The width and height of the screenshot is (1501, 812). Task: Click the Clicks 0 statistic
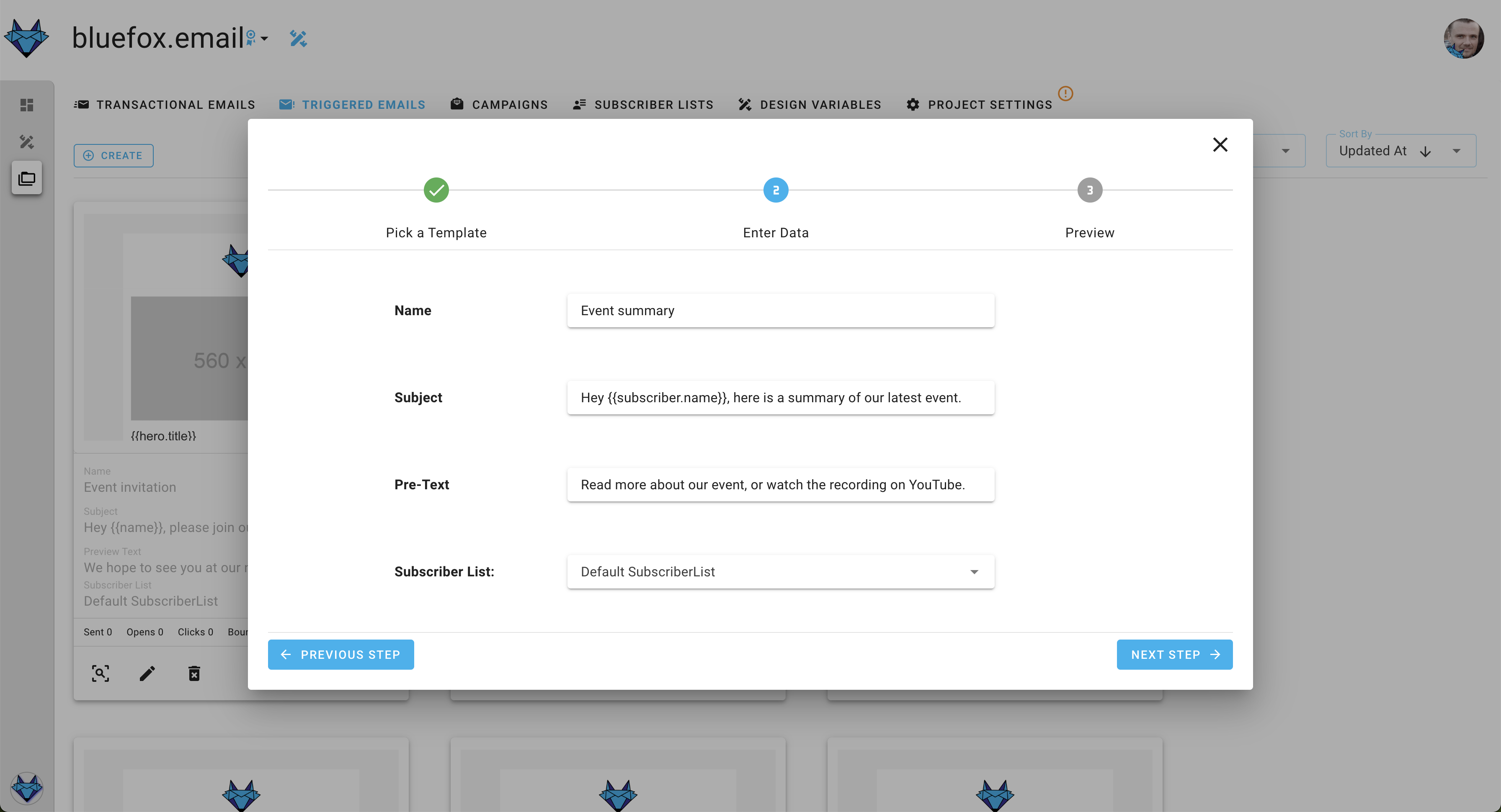pos(195,632)
